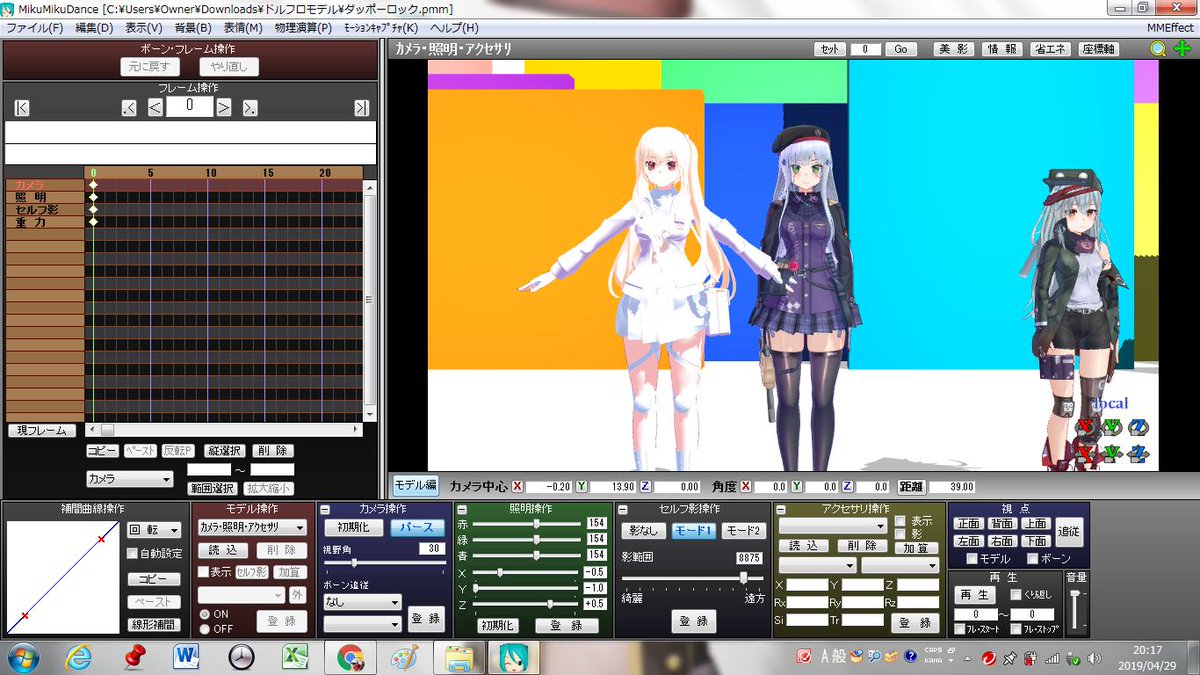Select the OFF radio button
This screenshot has width=1200, height=675.
tap(205, 629)
